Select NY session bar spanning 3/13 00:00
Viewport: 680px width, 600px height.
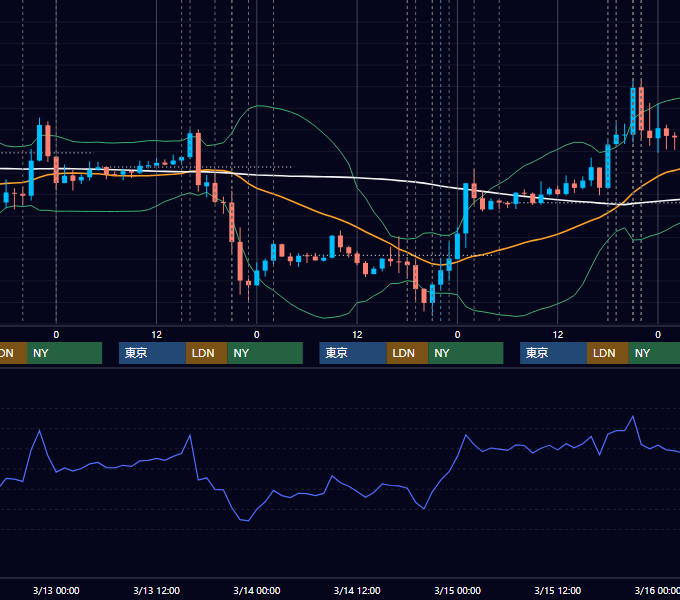tap(64, 353)
